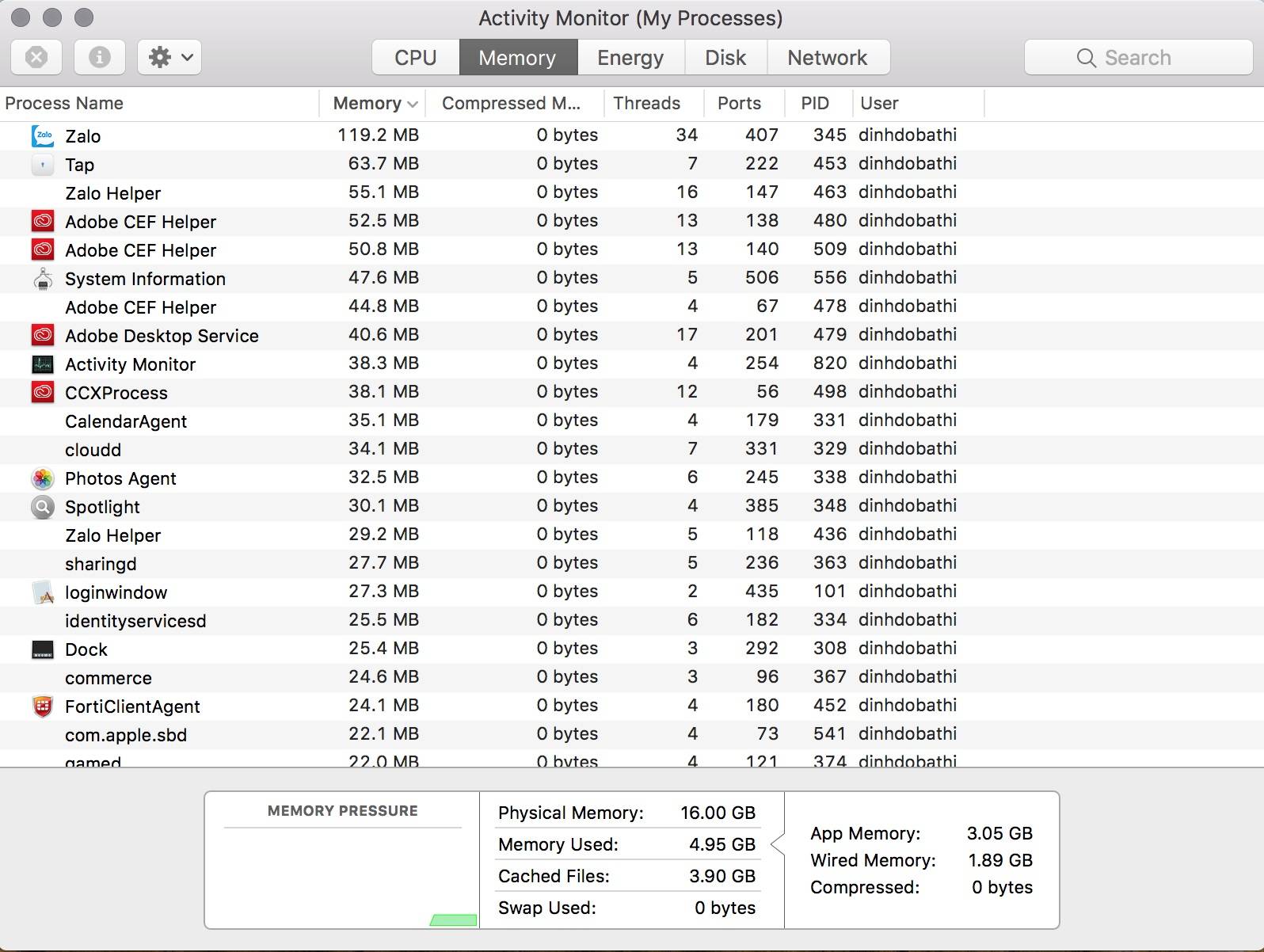Click the 119.2 MB memory value
This screenshot has width=1264, height=952.
[x=378, y=135]
